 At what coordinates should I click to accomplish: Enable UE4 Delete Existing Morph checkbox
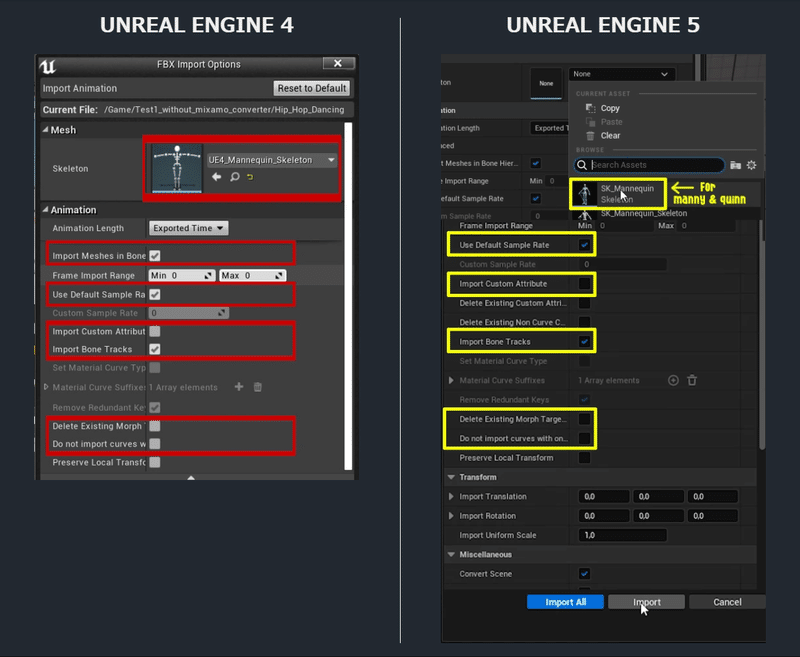[155, 425]
